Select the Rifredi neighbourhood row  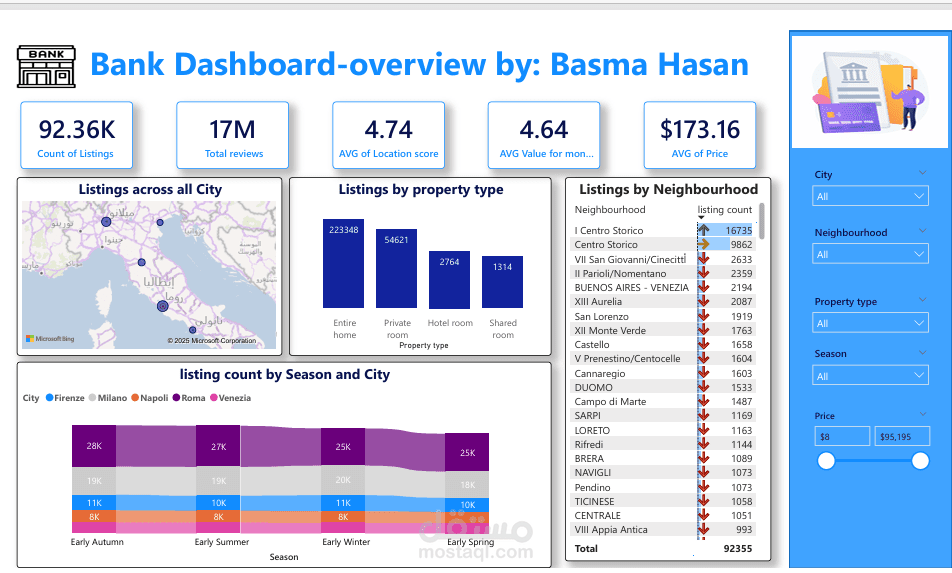(x=664, y=444)
